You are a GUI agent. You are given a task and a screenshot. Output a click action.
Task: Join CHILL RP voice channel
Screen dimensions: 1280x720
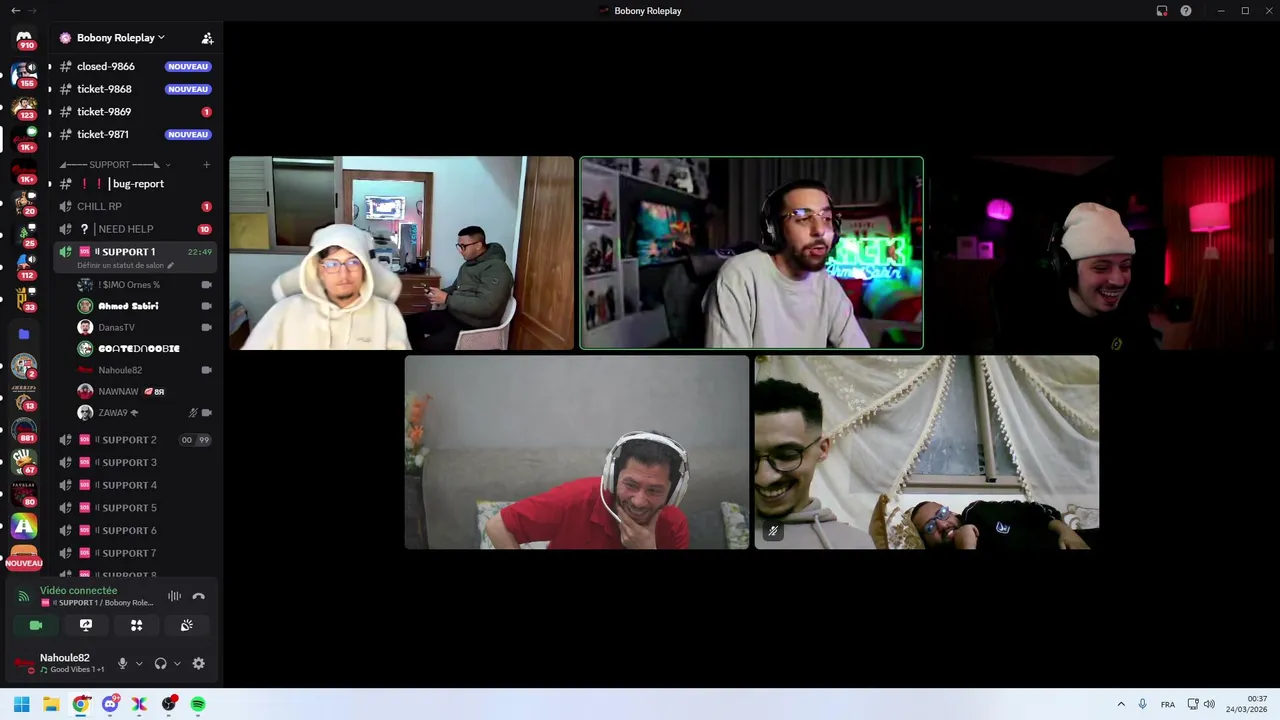click(x=135, y=206)
